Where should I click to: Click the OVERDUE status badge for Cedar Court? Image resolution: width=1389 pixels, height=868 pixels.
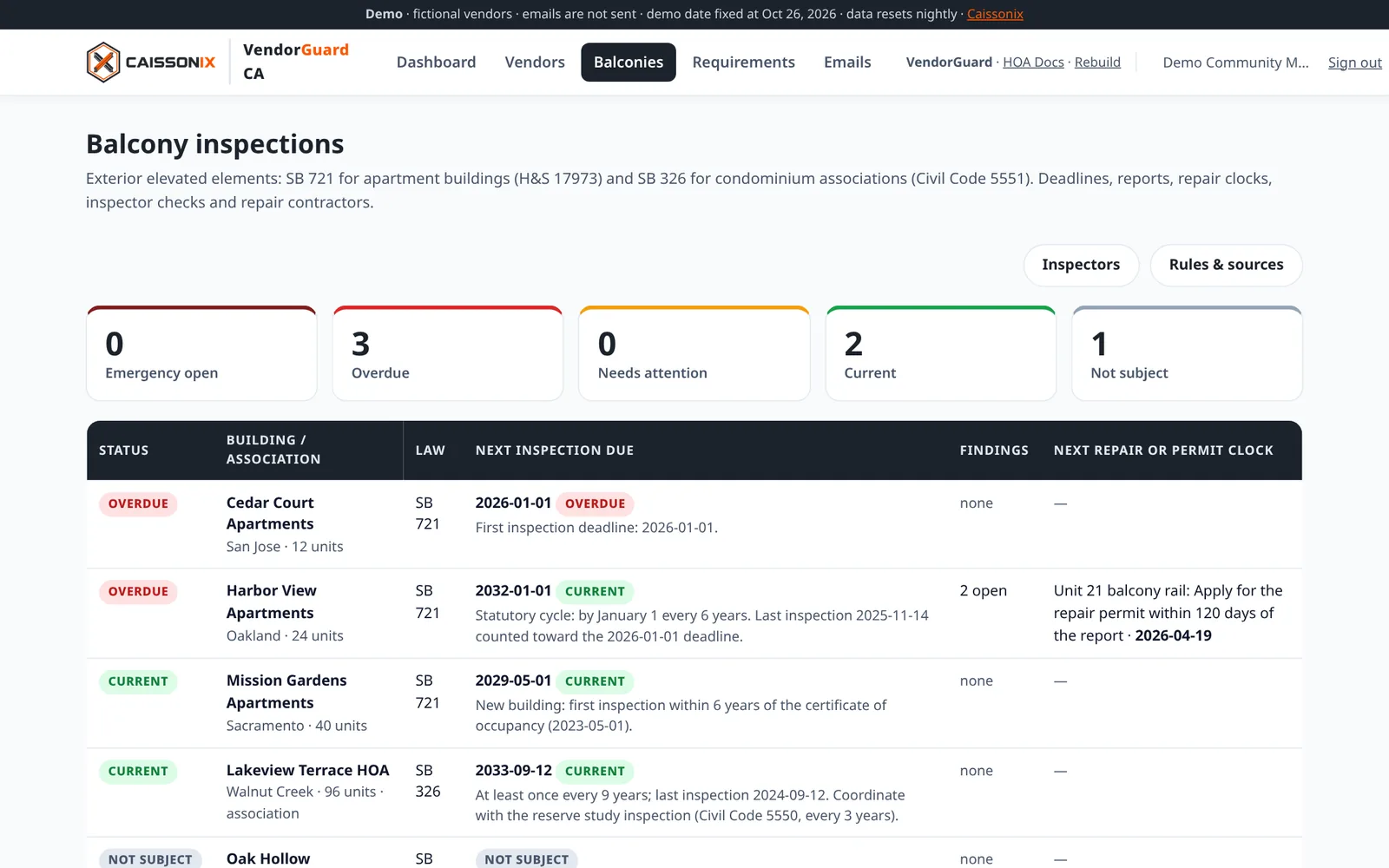[138, 504]
